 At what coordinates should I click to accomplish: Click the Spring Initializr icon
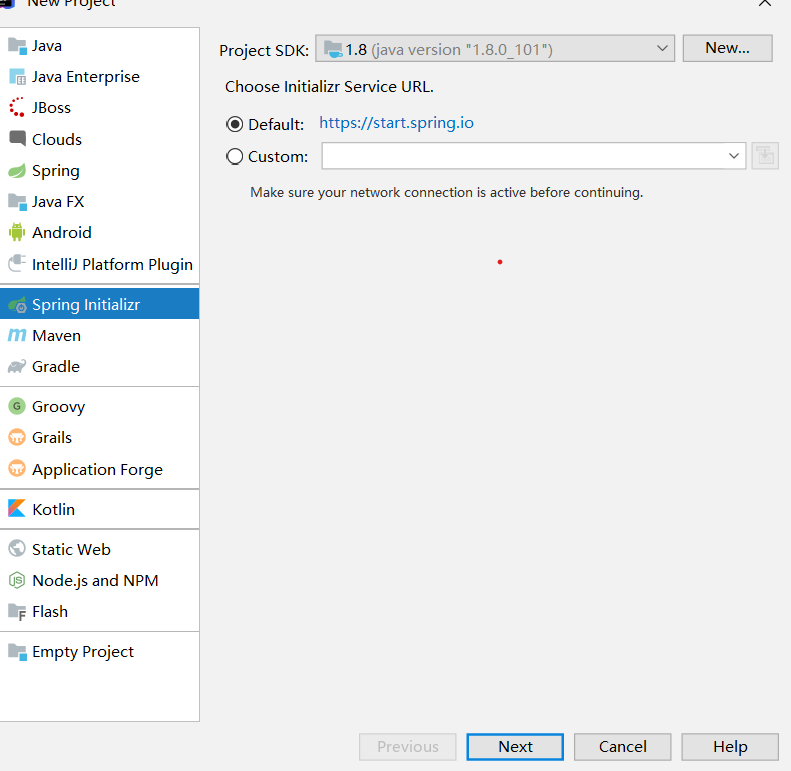click(x=17, y=305)
